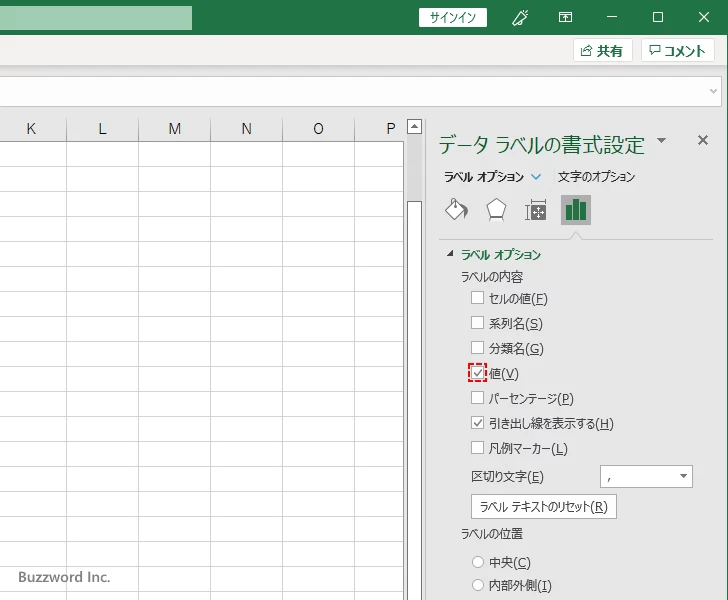Viewport: 728px width, 600px height.
Task: Expand the formula bar chevron
Action: [714, 91]
